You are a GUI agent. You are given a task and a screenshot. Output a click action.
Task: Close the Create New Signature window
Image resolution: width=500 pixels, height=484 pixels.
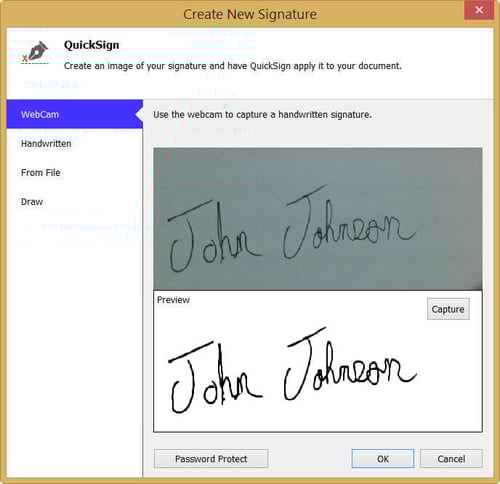point(479,10)
